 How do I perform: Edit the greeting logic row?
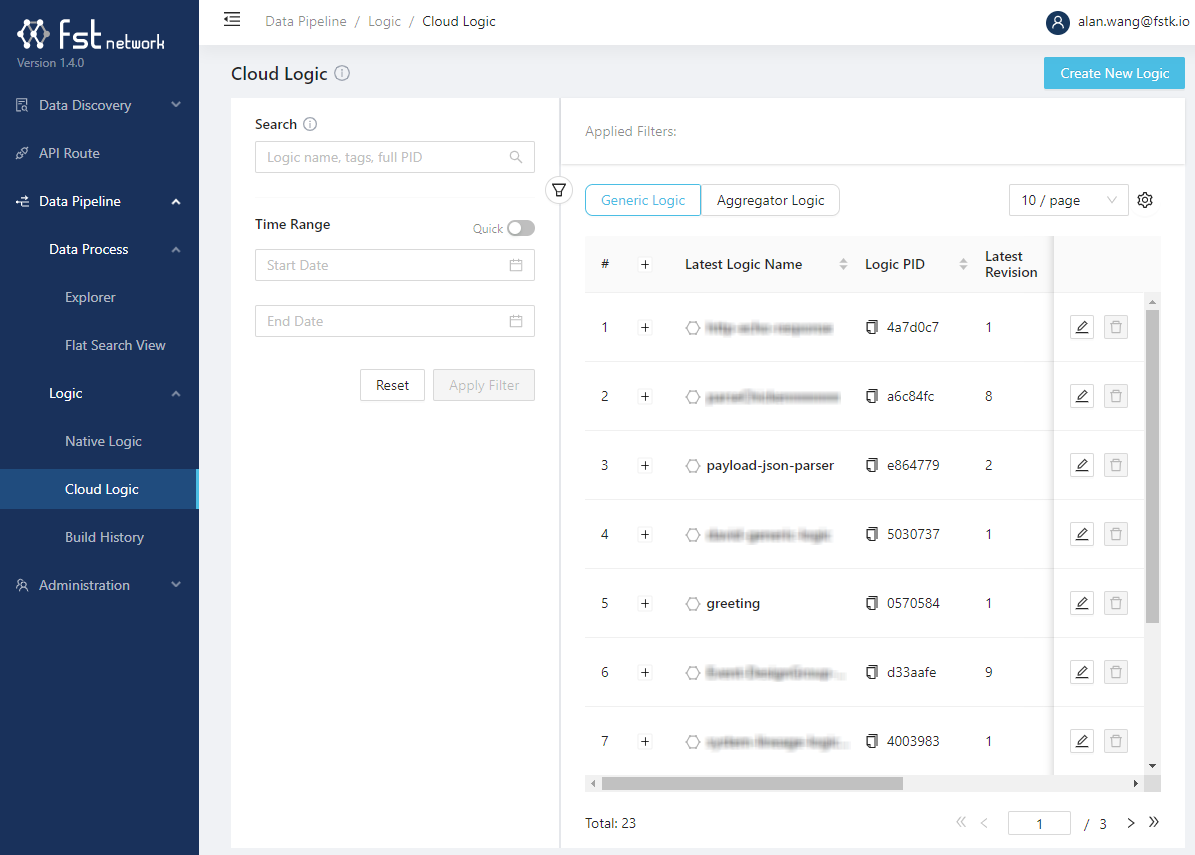[1081, 603]
